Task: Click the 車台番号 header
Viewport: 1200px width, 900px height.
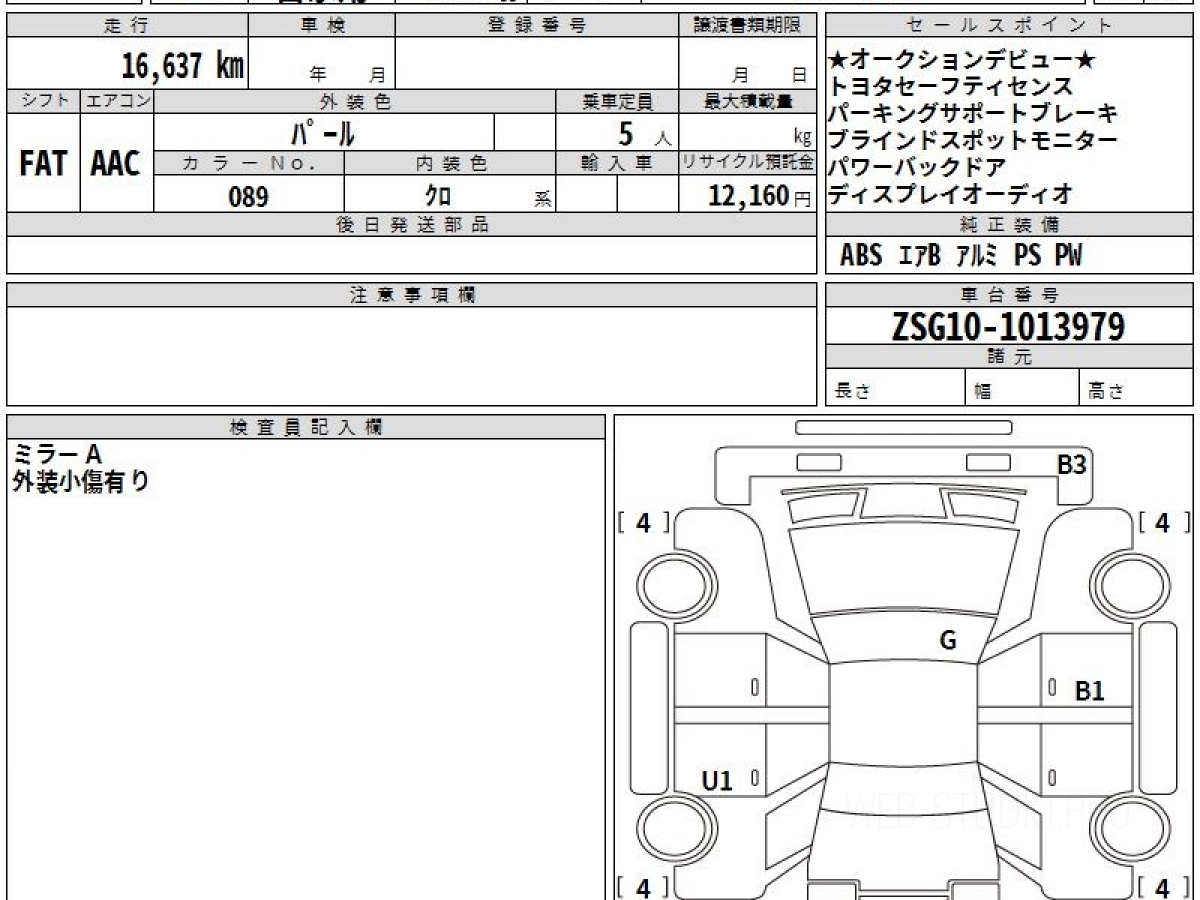Action: click(x=1010, y=295)
